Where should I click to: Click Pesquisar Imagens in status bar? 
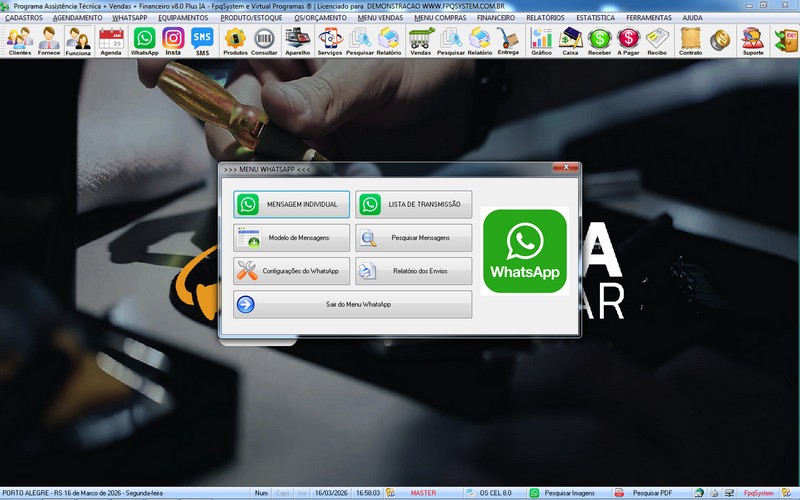pyautogui.click(x=569, y=493)
